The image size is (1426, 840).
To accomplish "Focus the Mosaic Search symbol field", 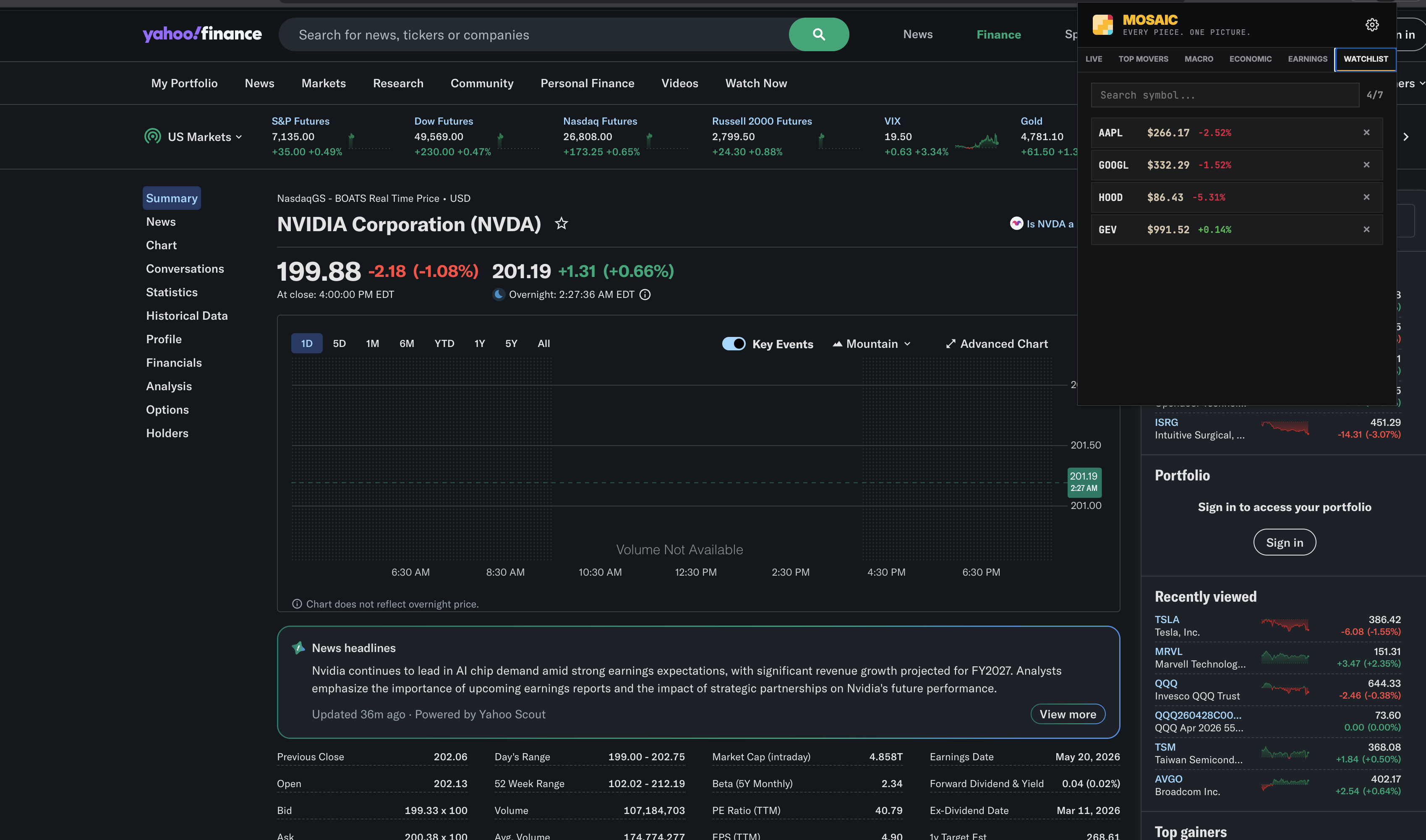I will pos(1225,95).
